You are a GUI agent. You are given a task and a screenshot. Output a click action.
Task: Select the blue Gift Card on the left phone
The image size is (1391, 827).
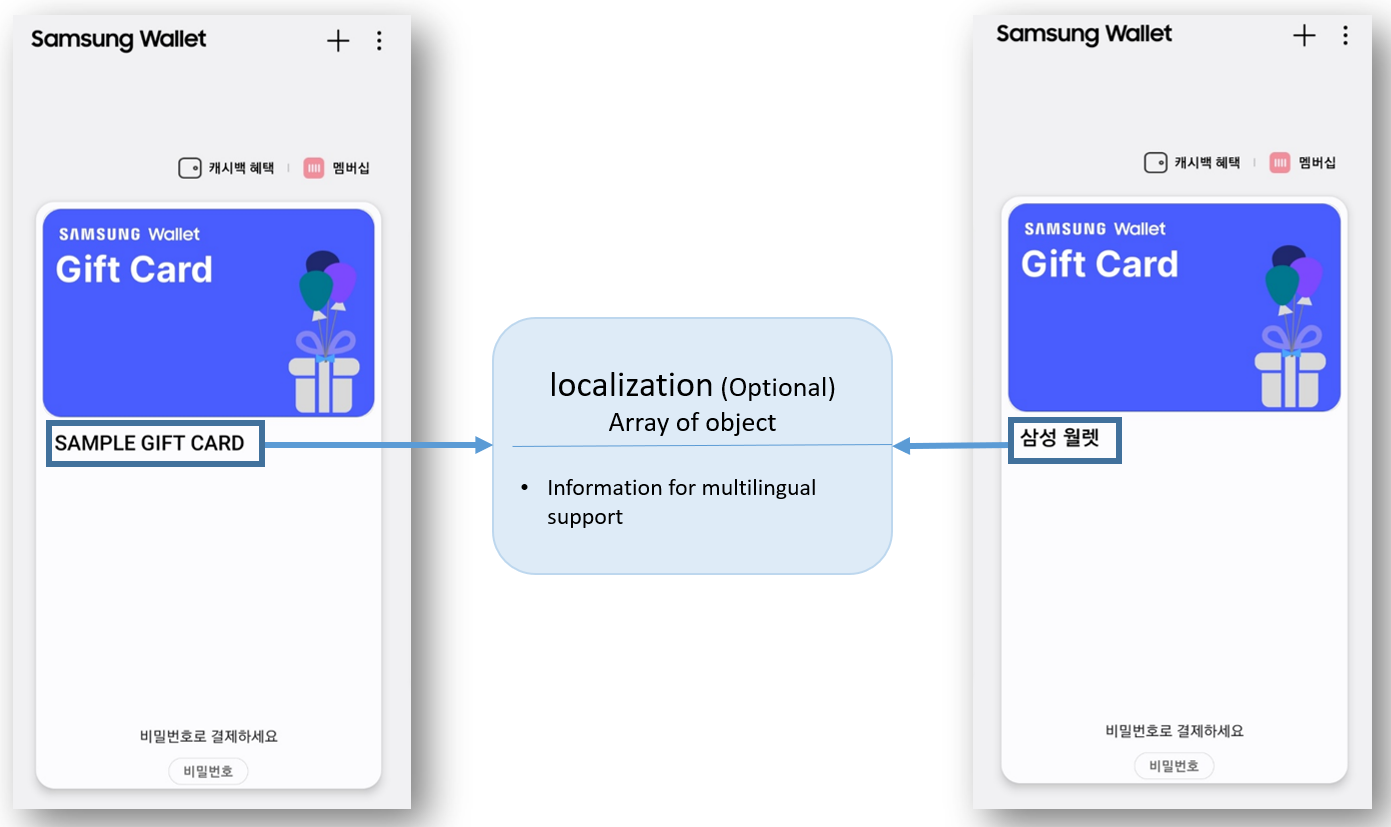(208, 313)
